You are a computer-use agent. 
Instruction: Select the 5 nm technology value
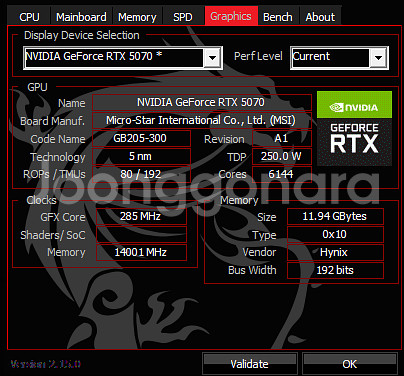pos(141,156)
